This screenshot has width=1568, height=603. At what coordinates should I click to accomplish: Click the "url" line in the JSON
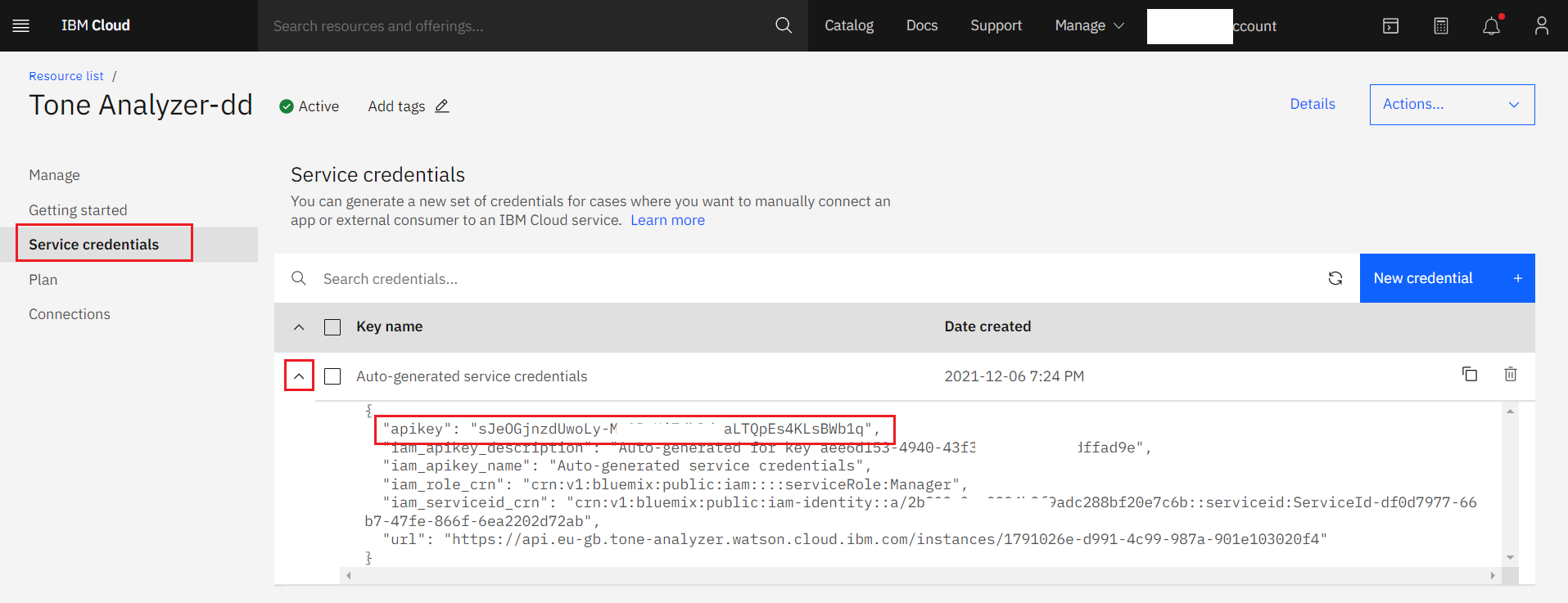pyautogui.click(x=855, y=539)
